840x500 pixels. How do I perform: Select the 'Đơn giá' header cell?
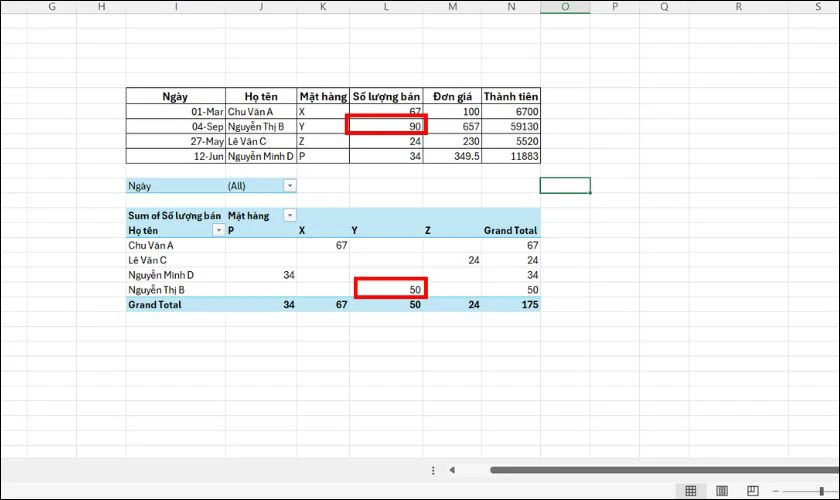[452, 96]
